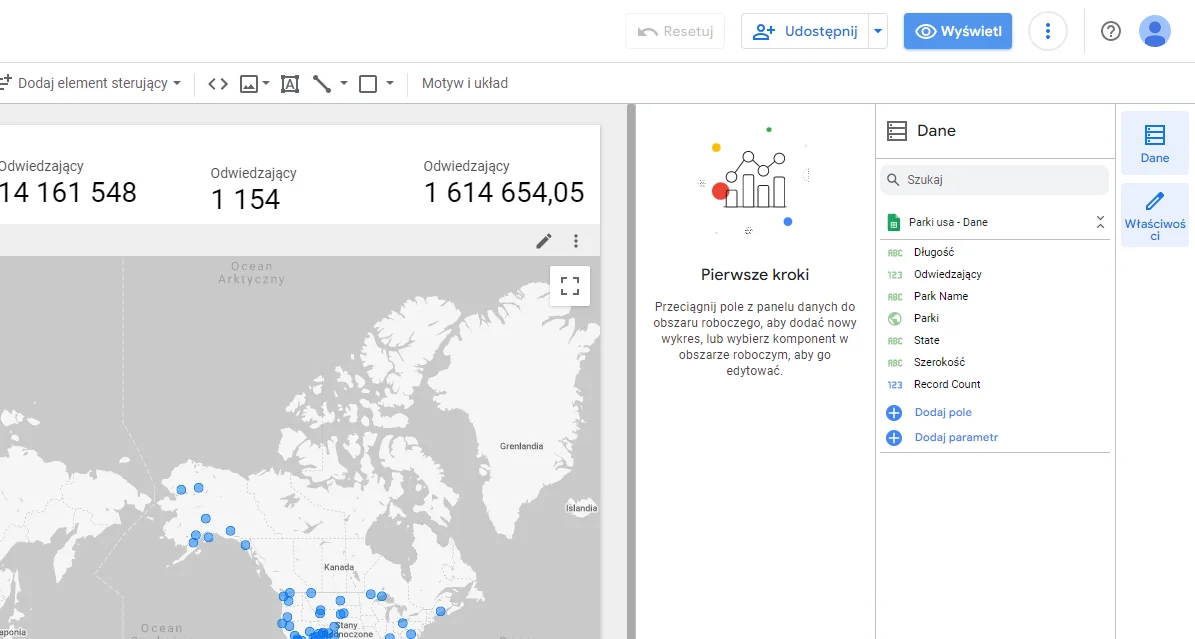Image resolution: width=1195 pixels, height=639 pixels.
Task: Click the Wyświetl view button
Action: coord(958,31)
